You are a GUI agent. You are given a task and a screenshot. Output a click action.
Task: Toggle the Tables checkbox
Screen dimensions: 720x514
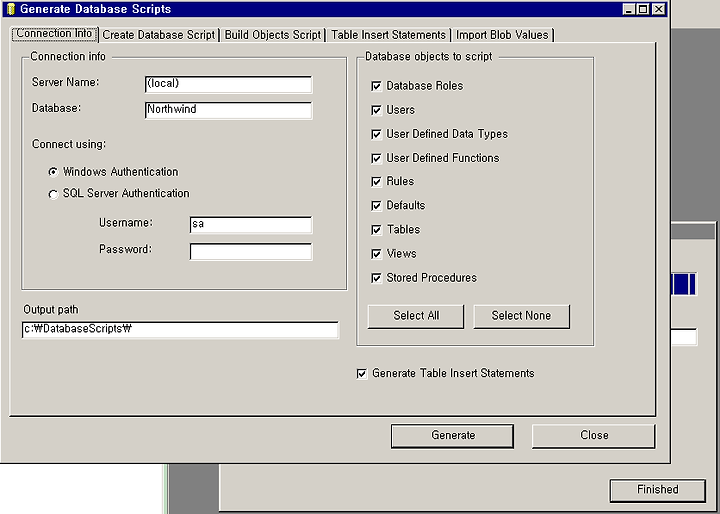tap(377, 230)
